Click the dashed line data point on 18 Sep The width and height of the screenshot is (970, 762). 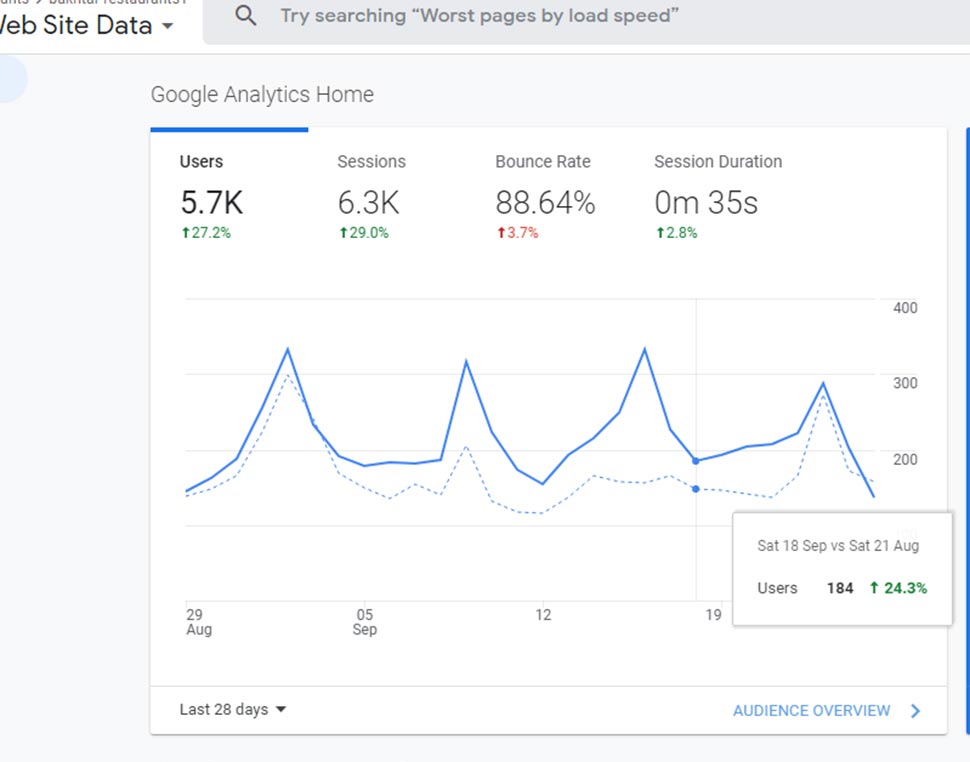696,489
